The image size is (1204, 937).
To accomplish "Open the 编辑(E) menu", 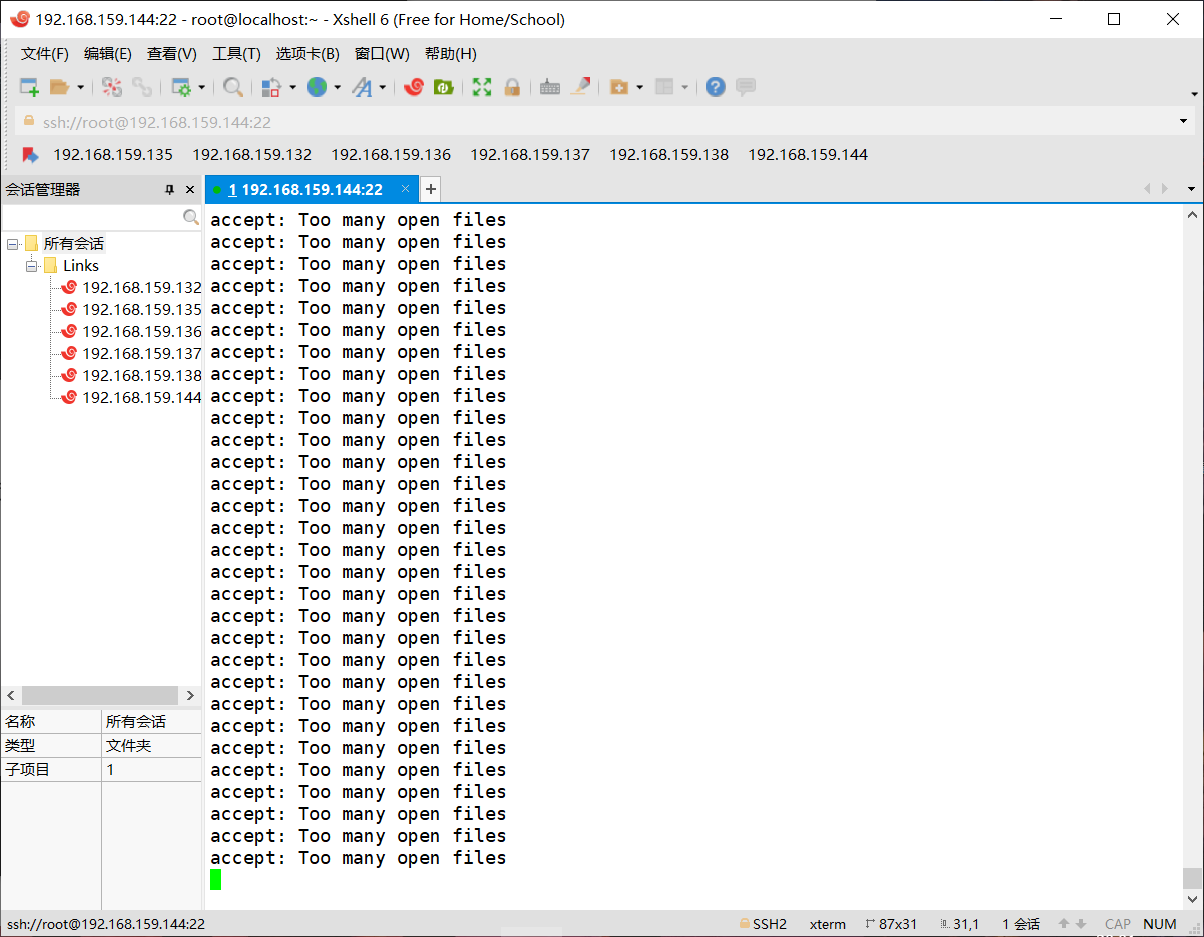I will (108, 54).
